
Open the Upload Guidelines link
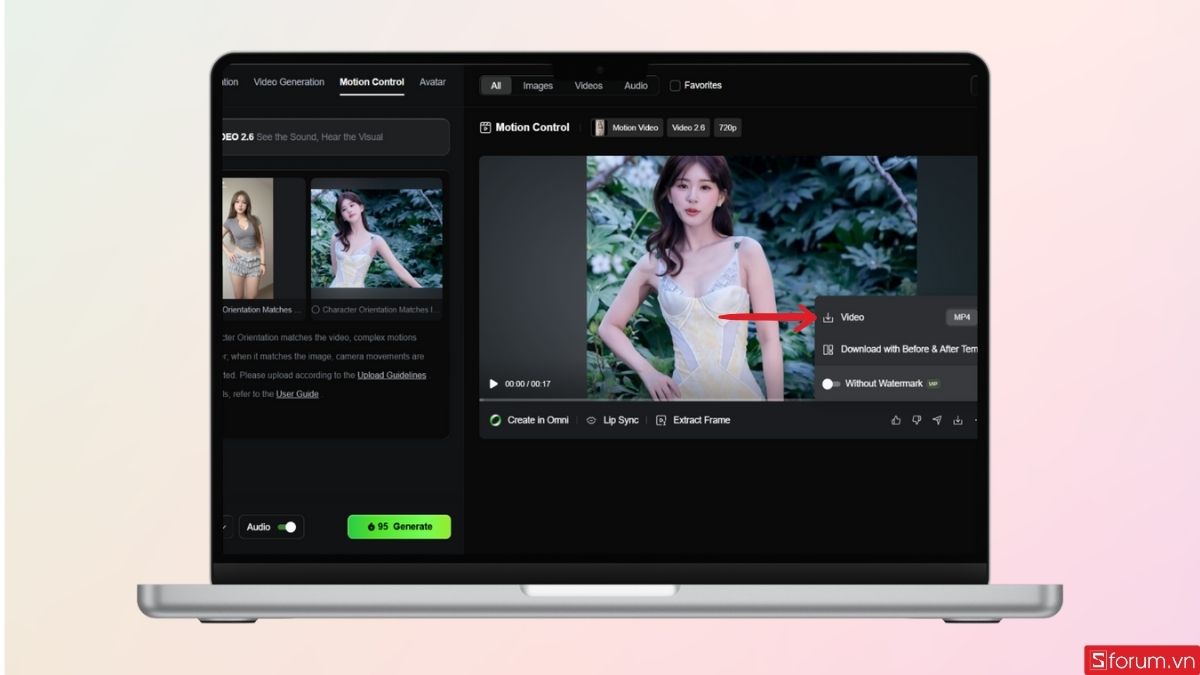(392, 374)
